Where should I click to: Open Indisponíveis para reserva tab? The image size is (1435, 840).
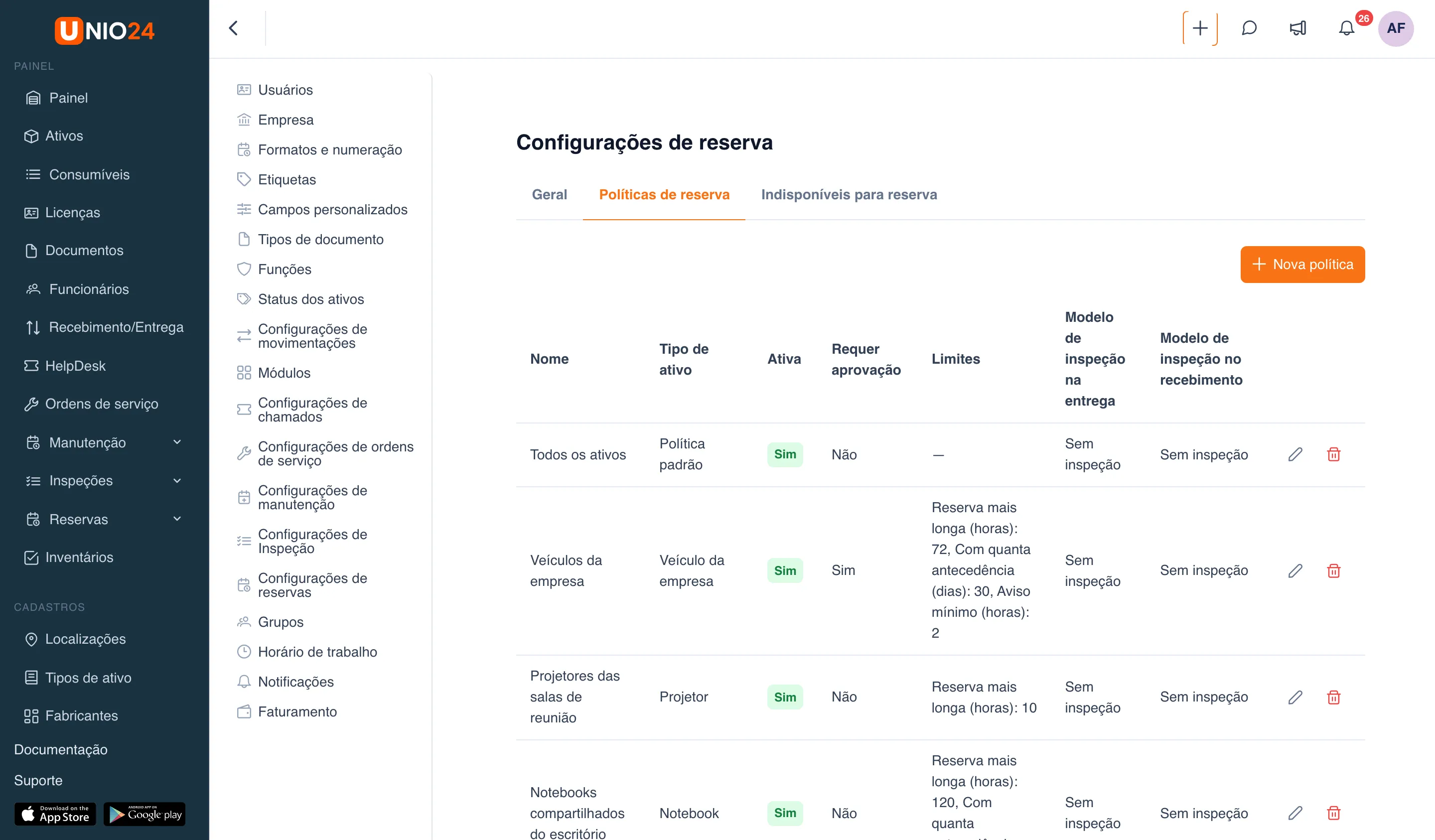[849, 195]
